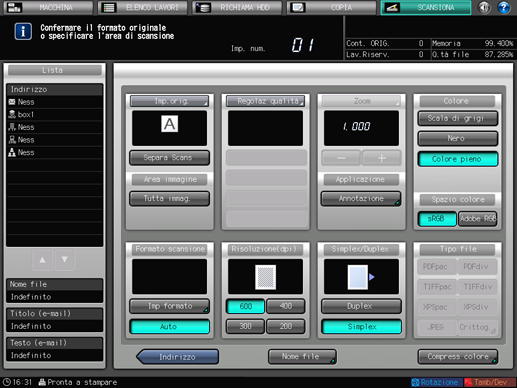This screenshot has width=517, height=388.
Task: Open RICHIAMA HDD tab
Action: (237, 8)
